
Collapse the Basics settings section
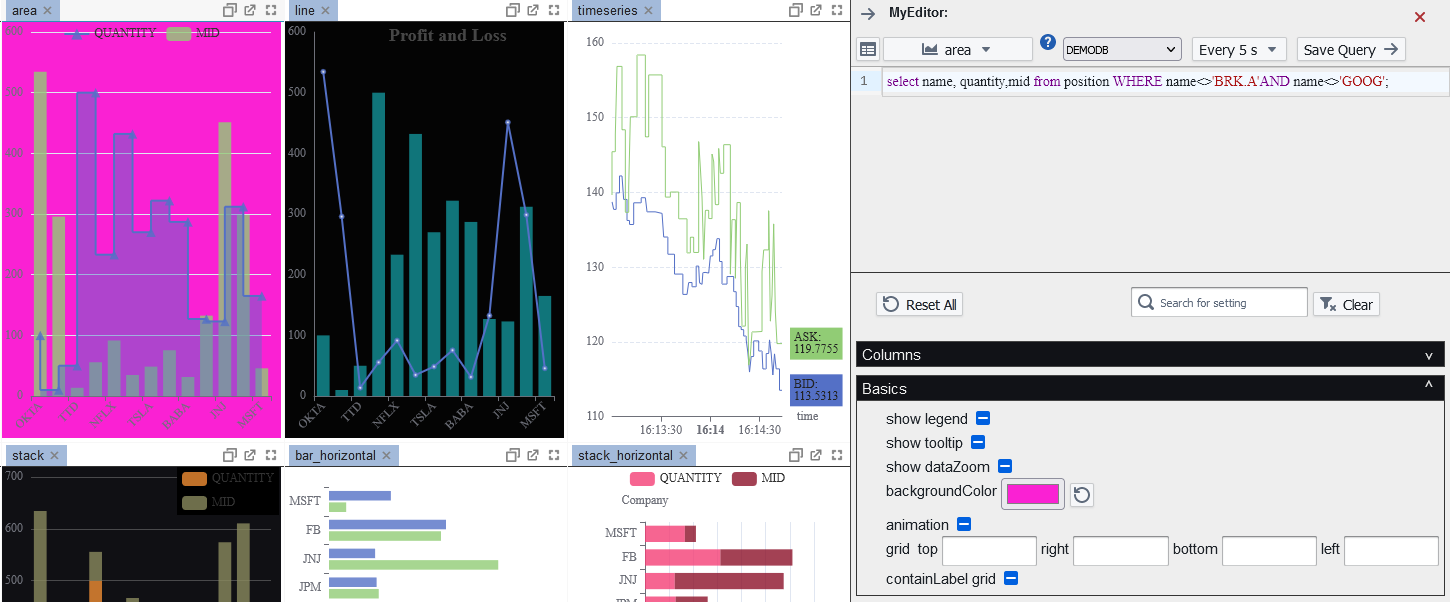coord(1150,388)
